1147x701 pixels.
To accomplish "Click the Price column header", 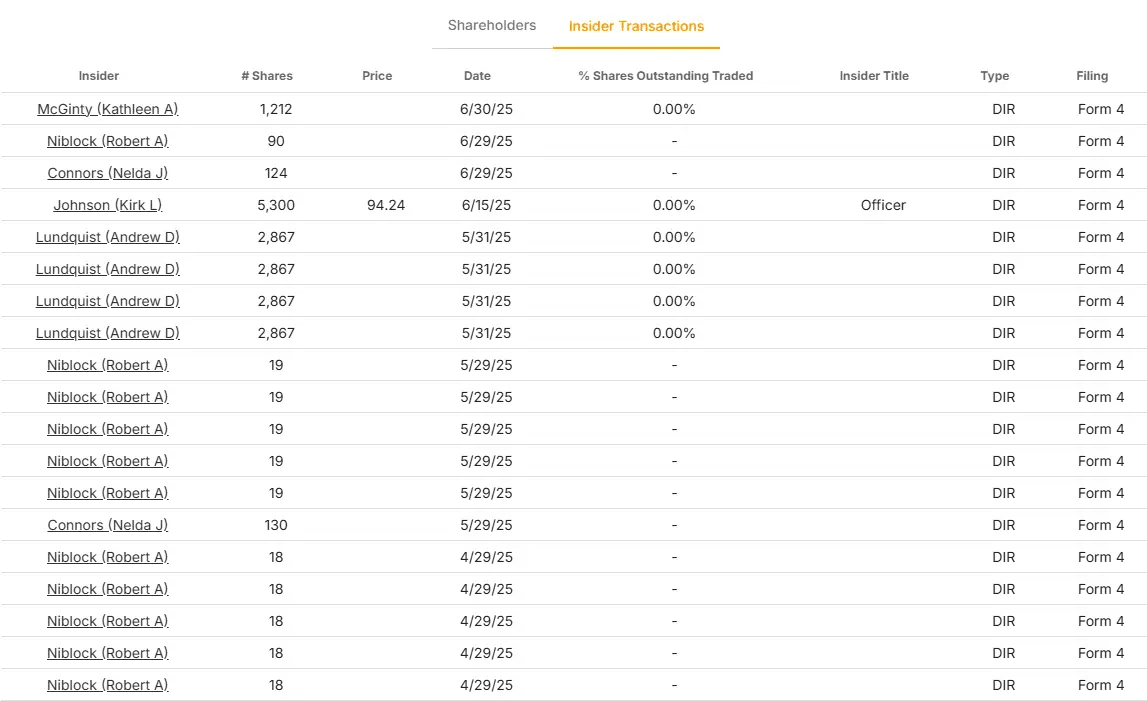I will pos(377,75).
